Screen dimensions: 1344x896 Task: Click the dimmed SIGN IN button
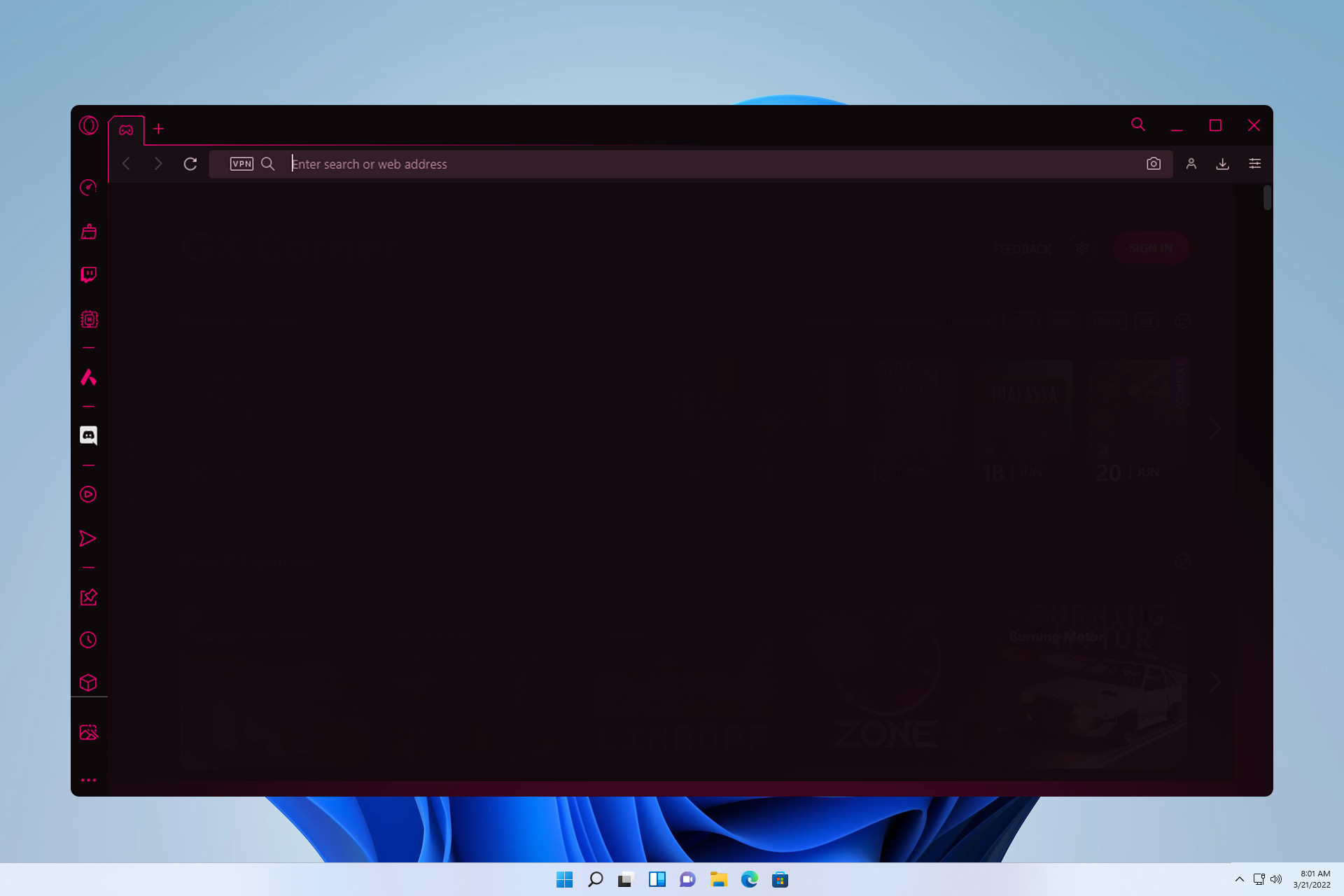[x=1151, y=248]
